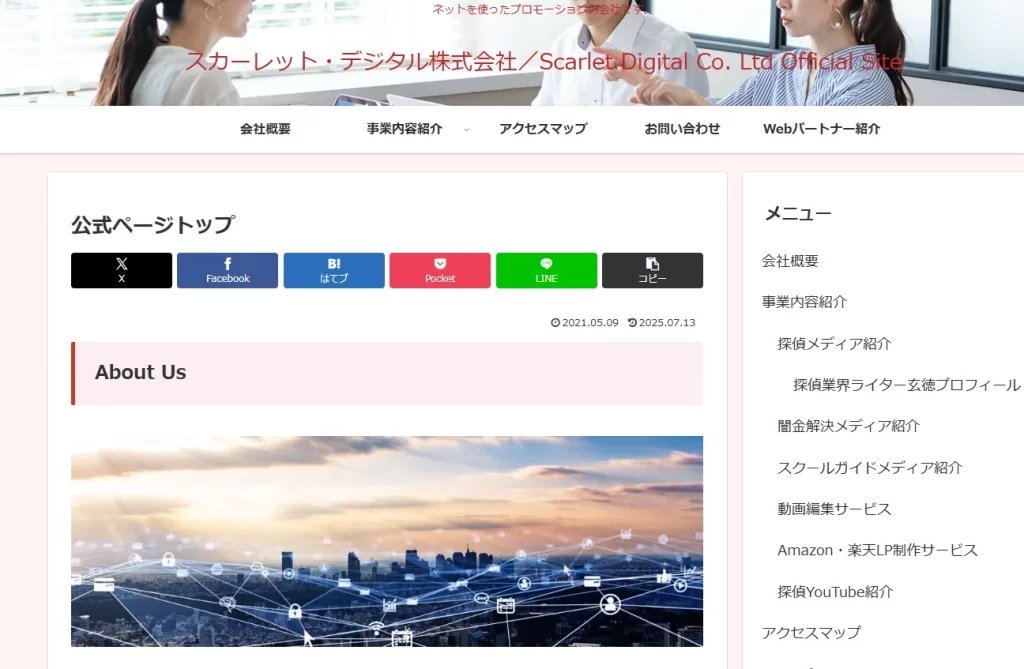Copy the page link with コピー button

tap(652, 270)
